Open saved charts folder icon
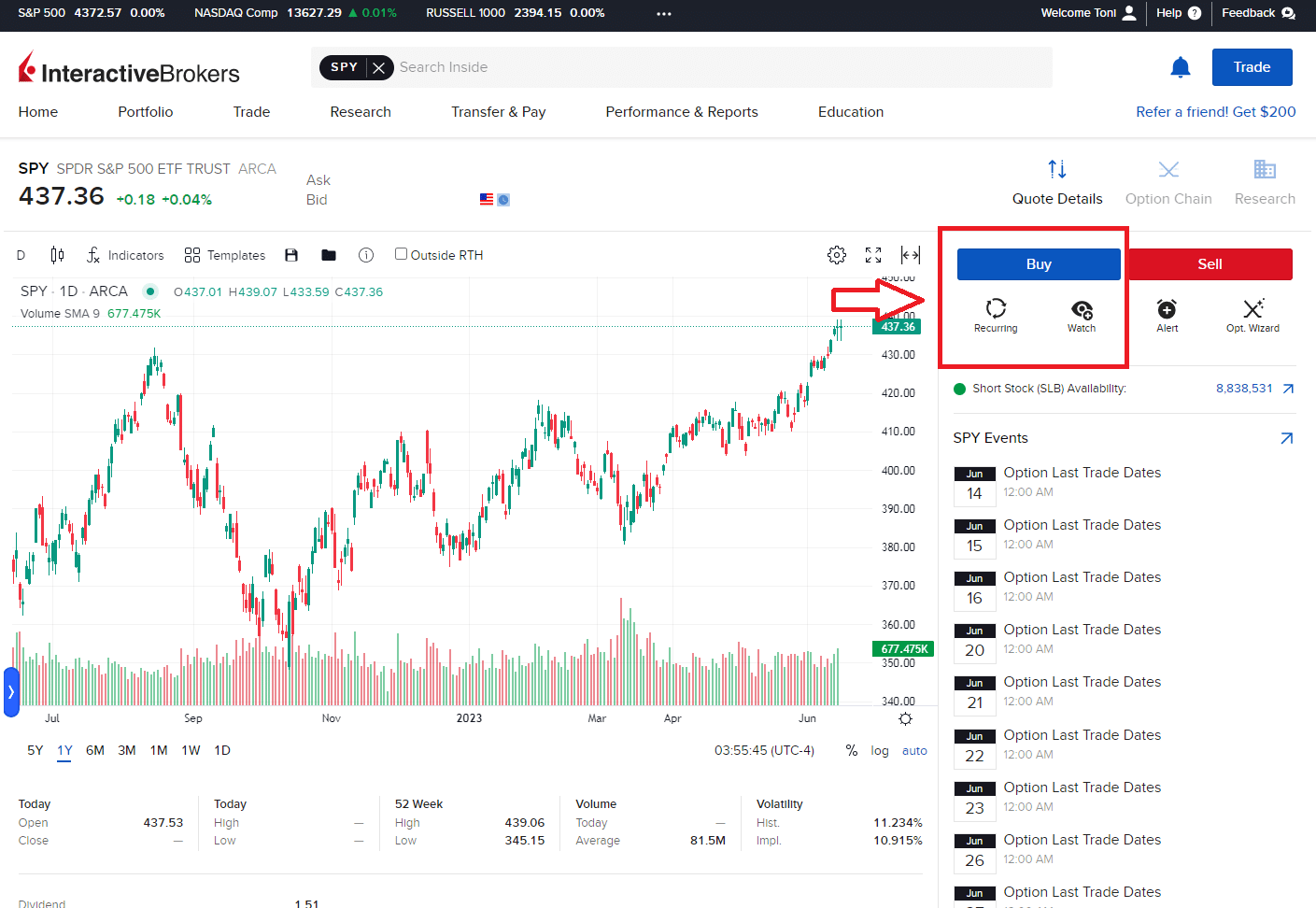 [x=329, y=255]
